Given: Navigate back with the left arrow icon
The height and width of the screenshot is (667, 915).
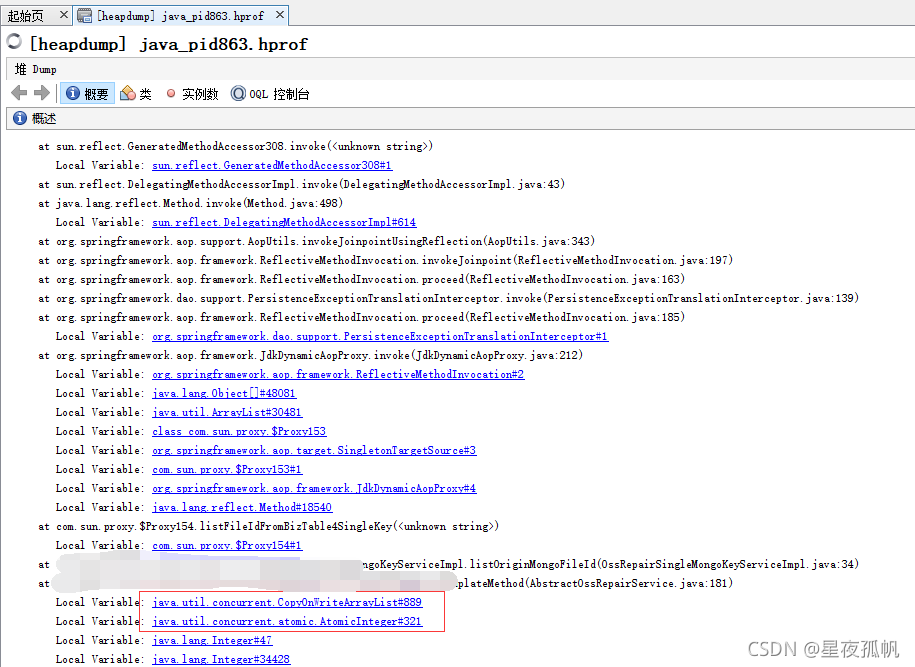Looking at the screenshot, I should tap(18, 93).
